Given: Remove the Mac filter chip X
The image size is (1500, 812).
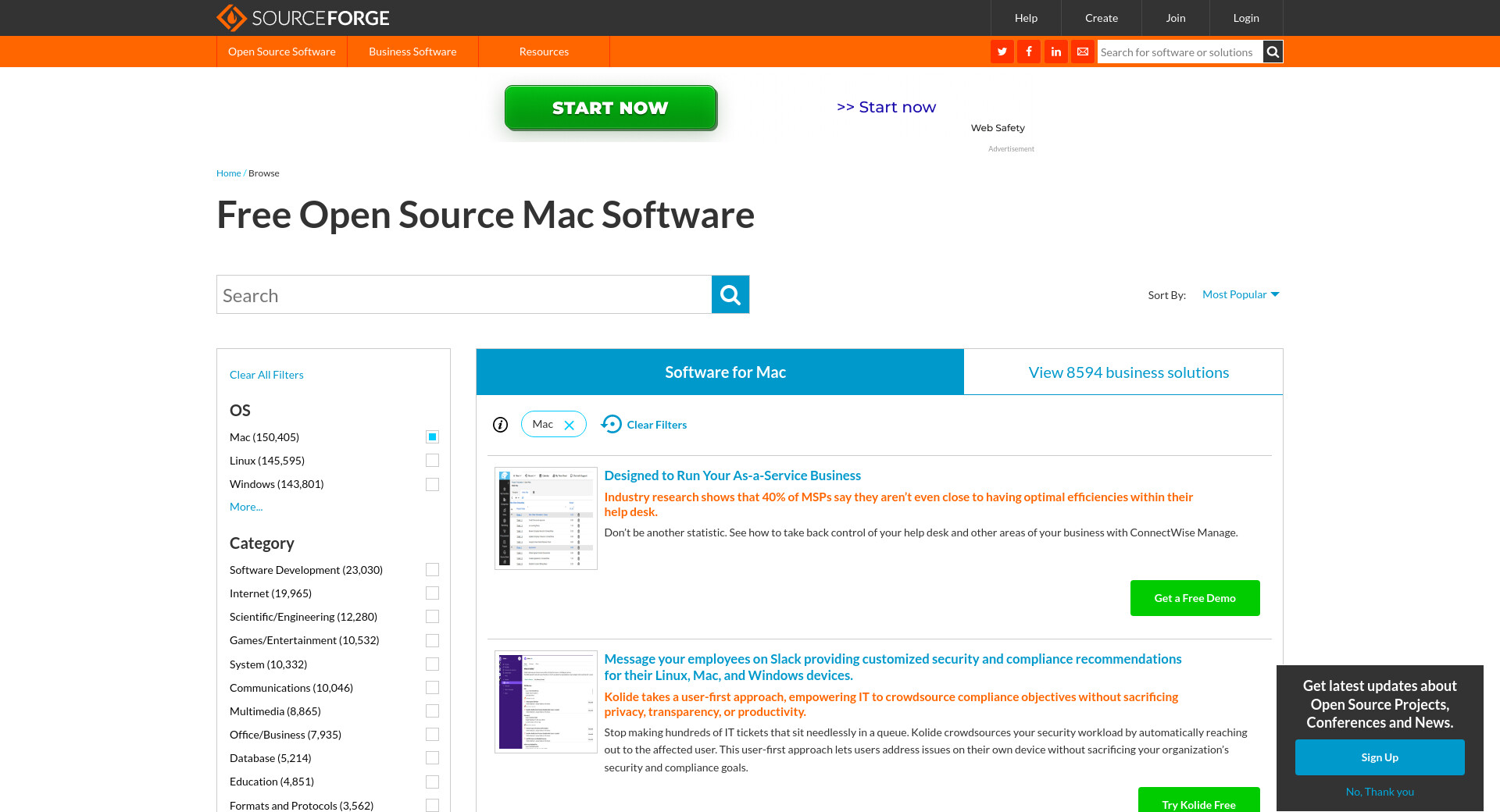Looking at the screenshot, I should 570,425.
